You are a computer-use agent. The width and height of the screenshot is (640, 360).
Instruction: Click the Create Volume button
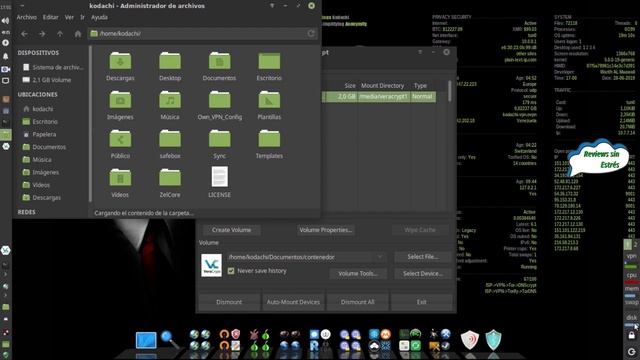[x=231, y=230]
